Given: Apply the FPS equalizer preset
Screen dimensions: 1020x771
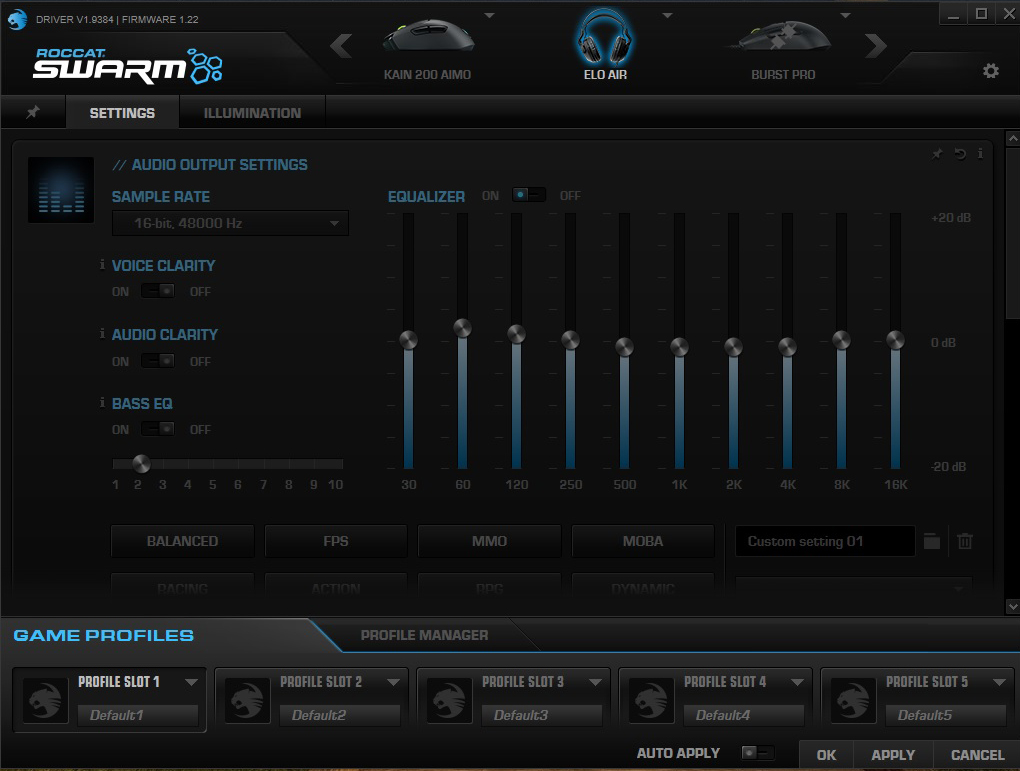Looking at the screenshot, I should (336, 541).
